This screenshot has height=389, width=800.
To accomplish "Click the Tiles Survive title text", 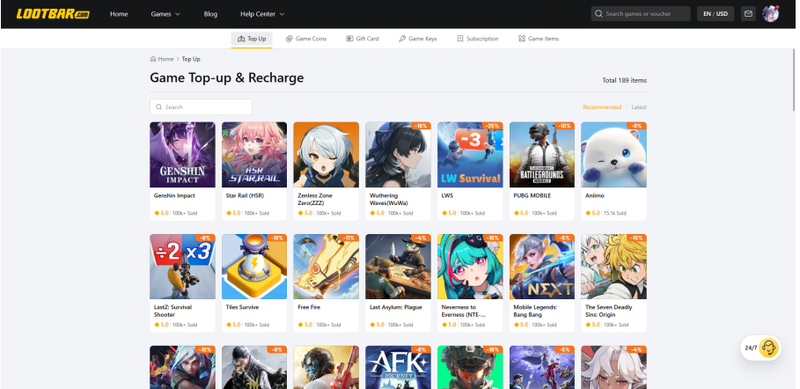I will (242, 307).
